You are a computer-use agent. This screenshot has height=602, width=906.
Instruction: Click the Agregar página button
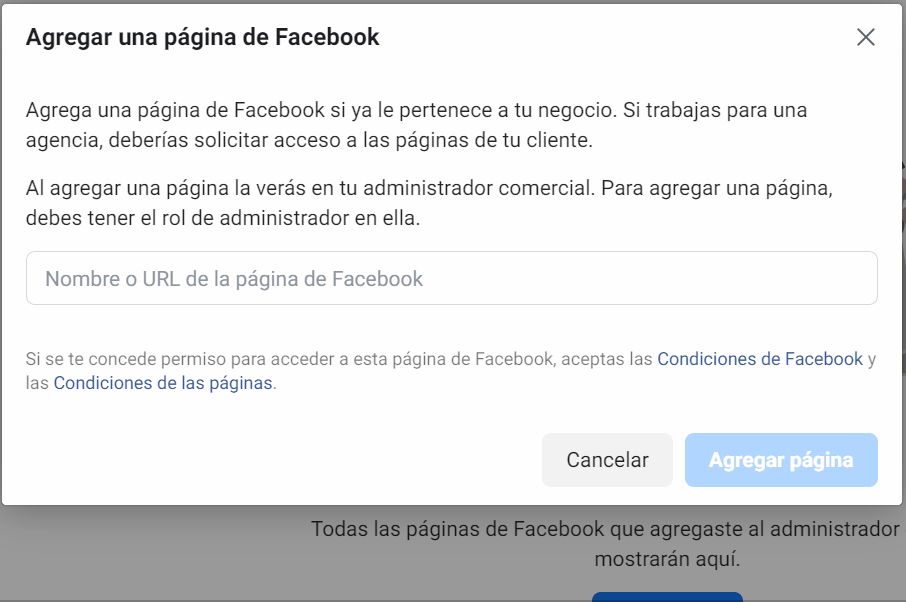coord(781,460)
